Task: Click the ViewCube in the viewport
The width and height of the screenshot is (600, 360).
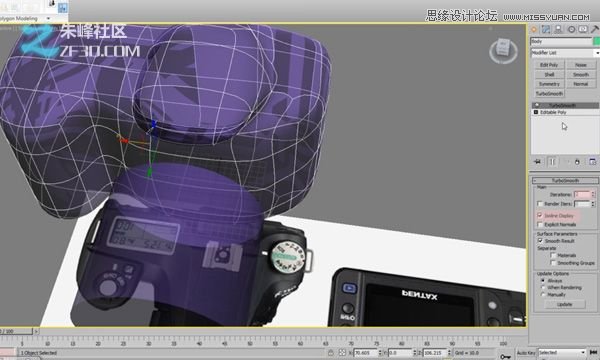Action: (503, 50)
